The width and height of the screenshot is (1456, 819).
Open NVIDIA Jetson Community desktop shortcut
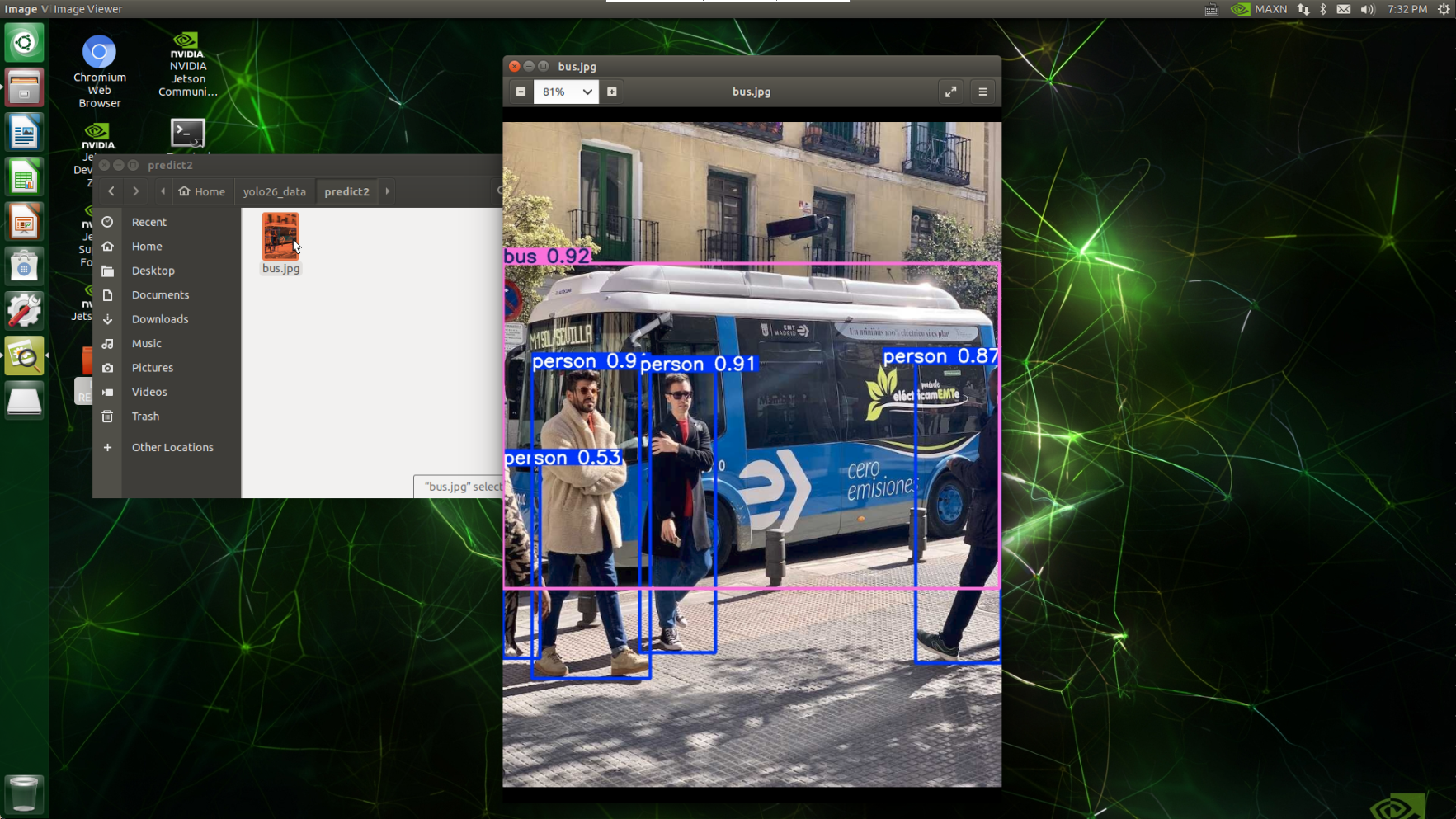[x=188, y=66]
